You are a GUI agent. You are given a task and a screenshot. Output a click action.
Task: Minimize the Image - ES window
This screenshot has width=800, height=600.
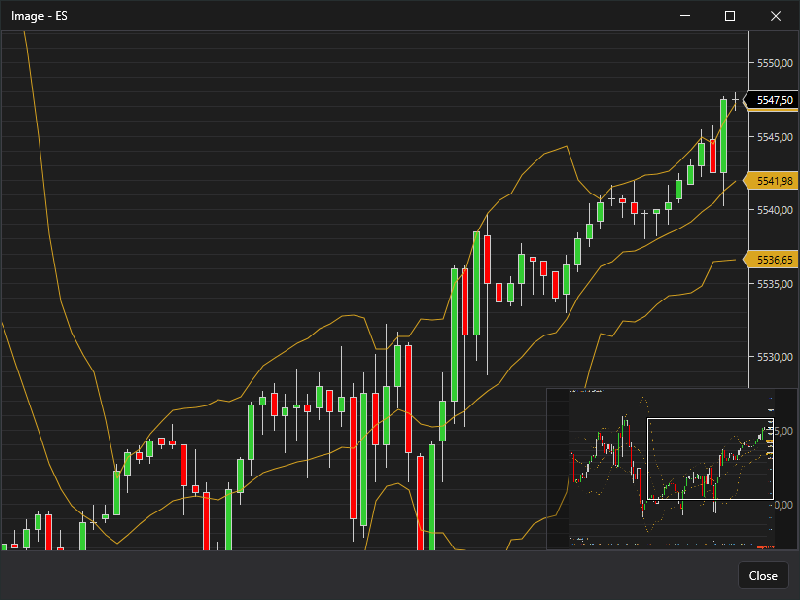(x=685, y=16)
